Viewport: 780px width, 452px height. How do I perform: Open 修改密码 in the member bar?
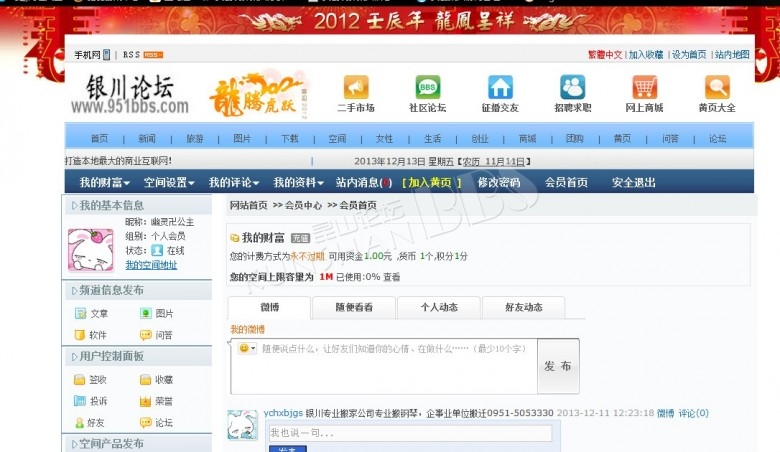click(x=498, y=182)
